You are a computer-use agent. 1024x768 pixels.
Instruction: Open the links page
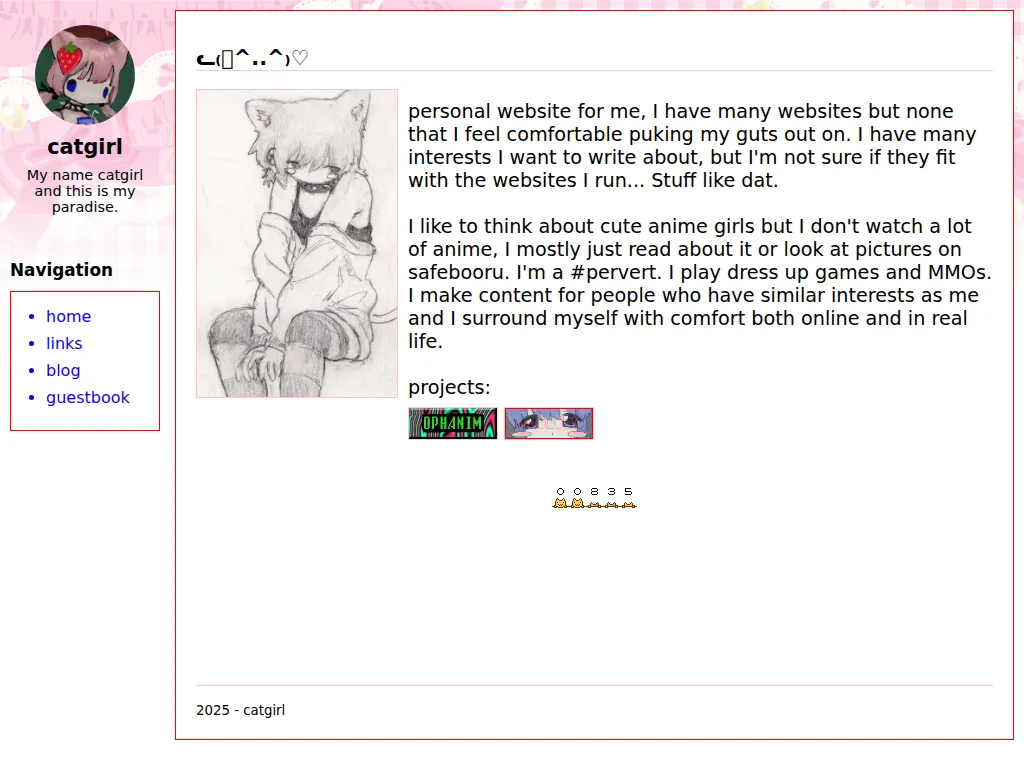(x=64, y=344)
